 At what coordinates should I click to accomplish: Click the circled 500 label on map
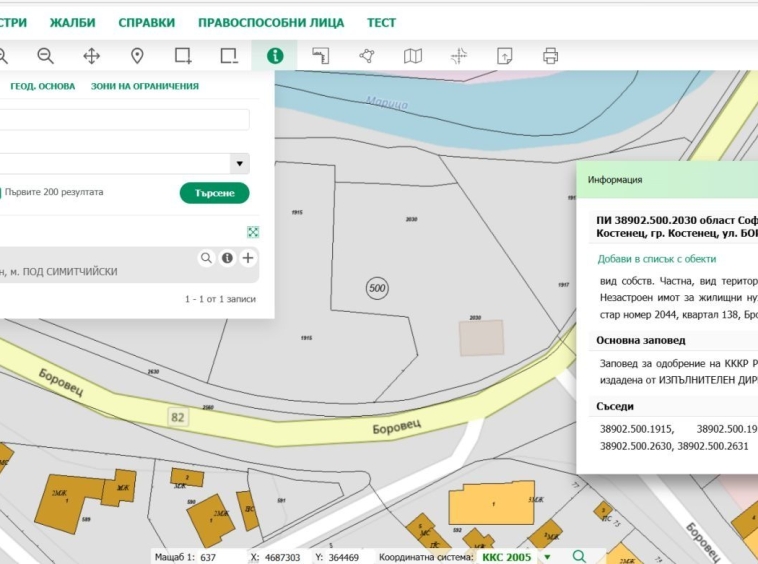(x=377, y=289)
